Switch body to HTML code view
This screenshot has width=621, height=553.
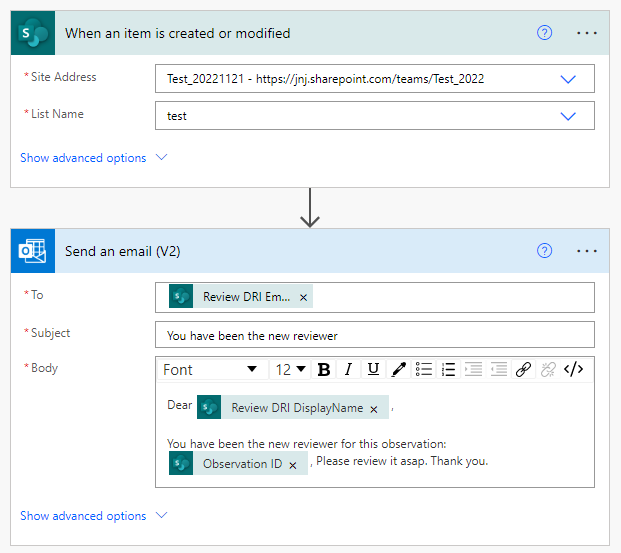pyautogui.click(x=573, y=369)
